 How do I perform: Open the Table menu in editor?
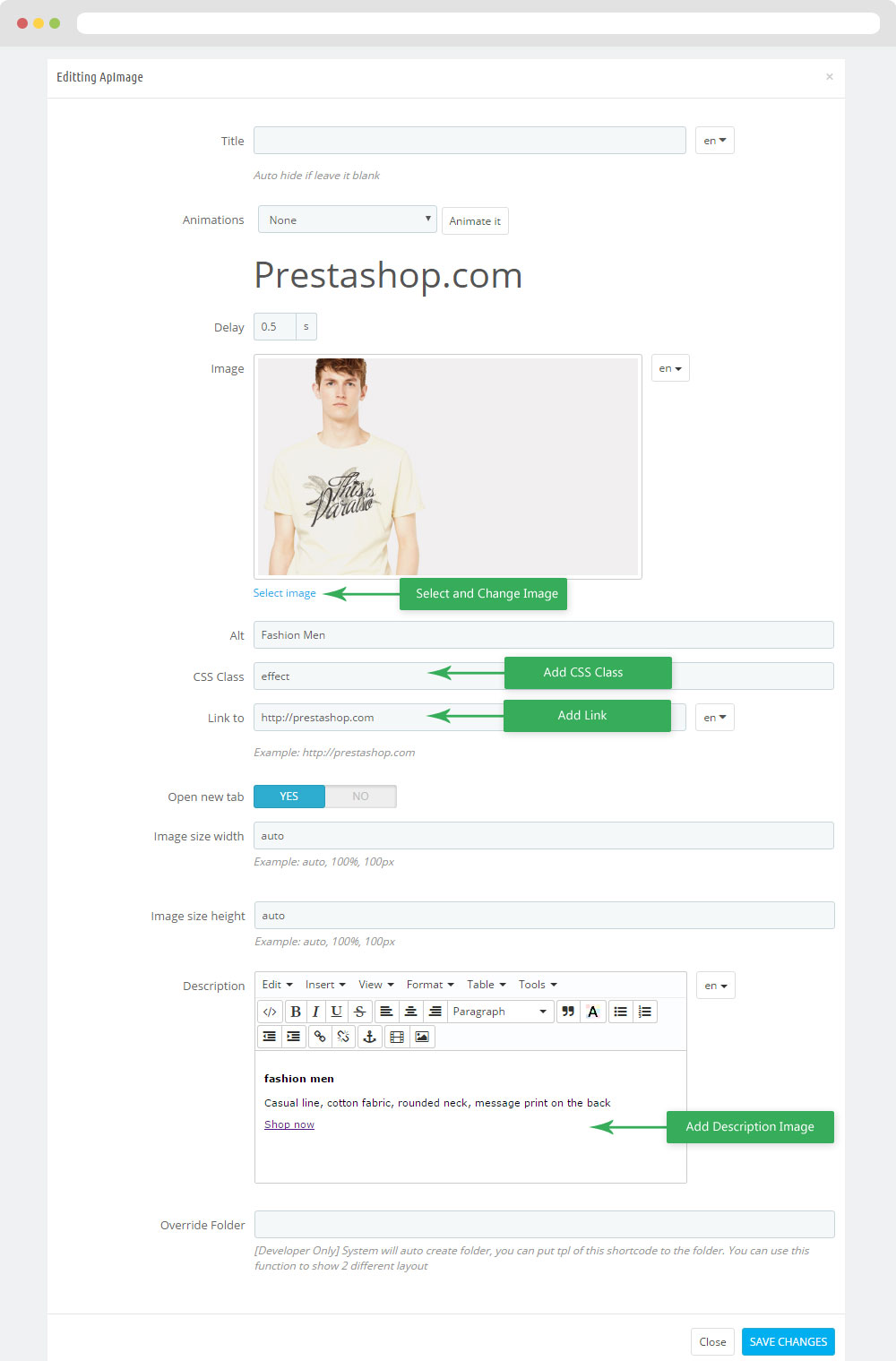click(x=487, y=985)
